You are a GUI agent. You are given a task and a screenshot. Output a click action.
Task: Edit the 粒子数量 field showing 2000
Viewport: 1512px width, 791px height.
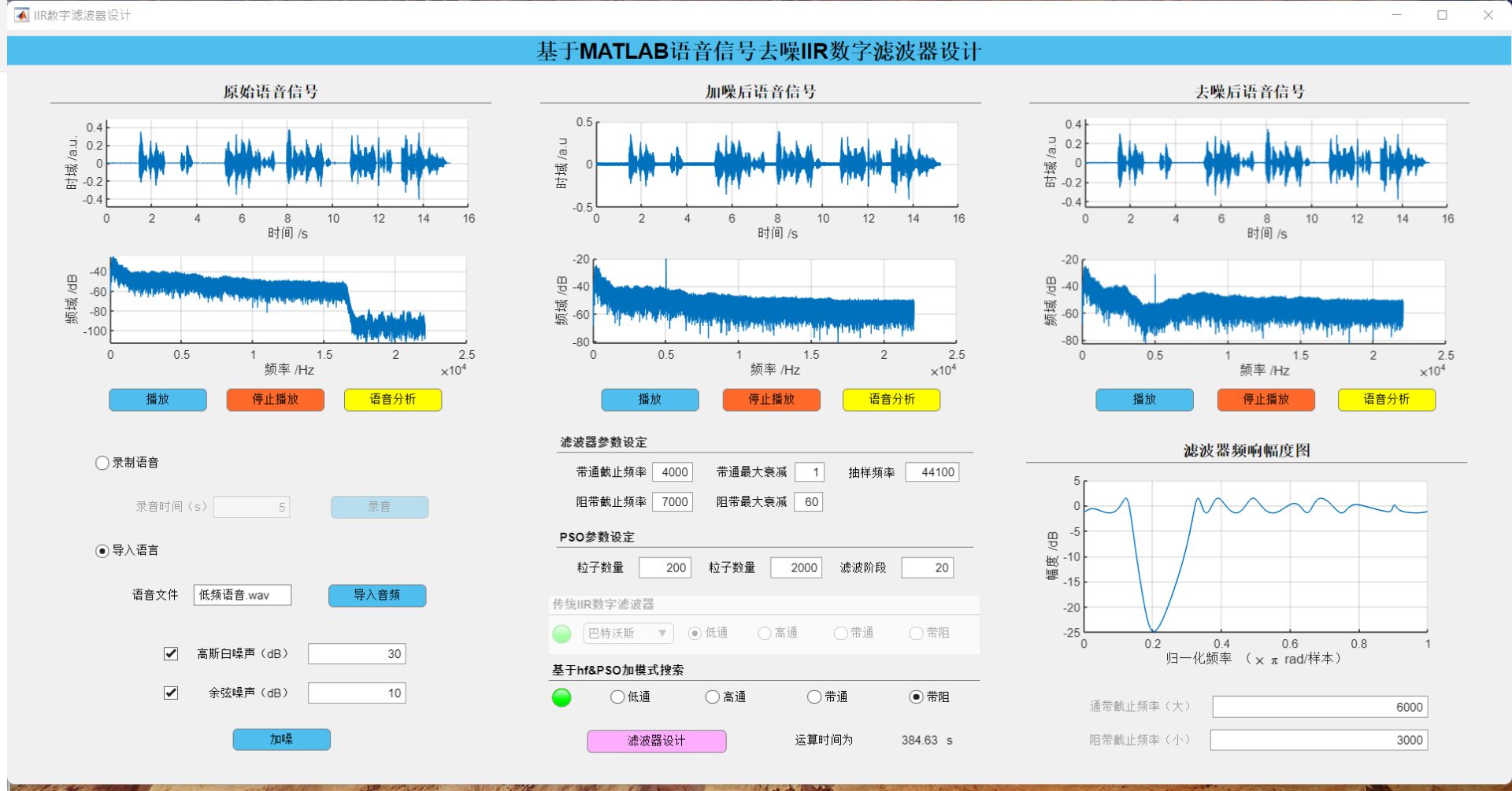(796, 567)
